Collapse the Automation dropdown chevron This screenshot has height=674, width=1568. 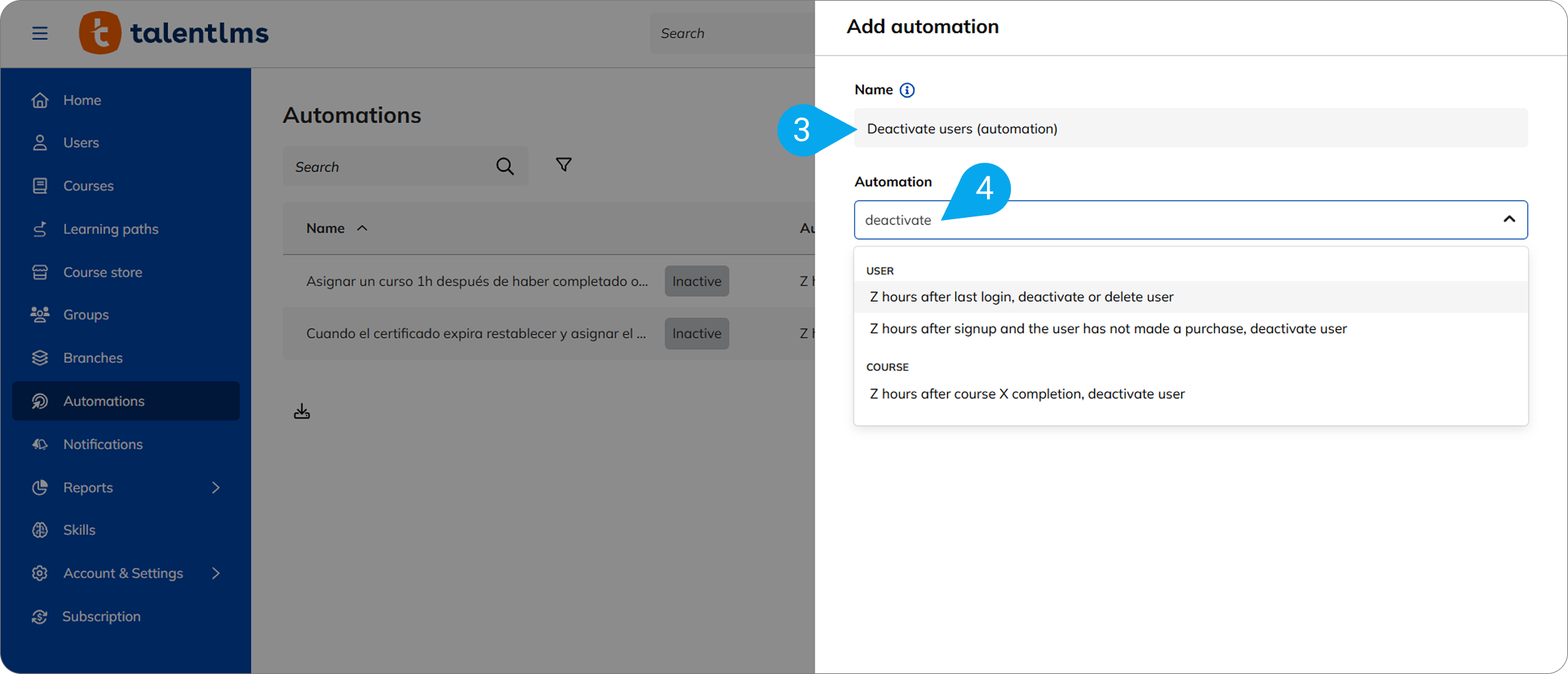[x=1509, y=219]
